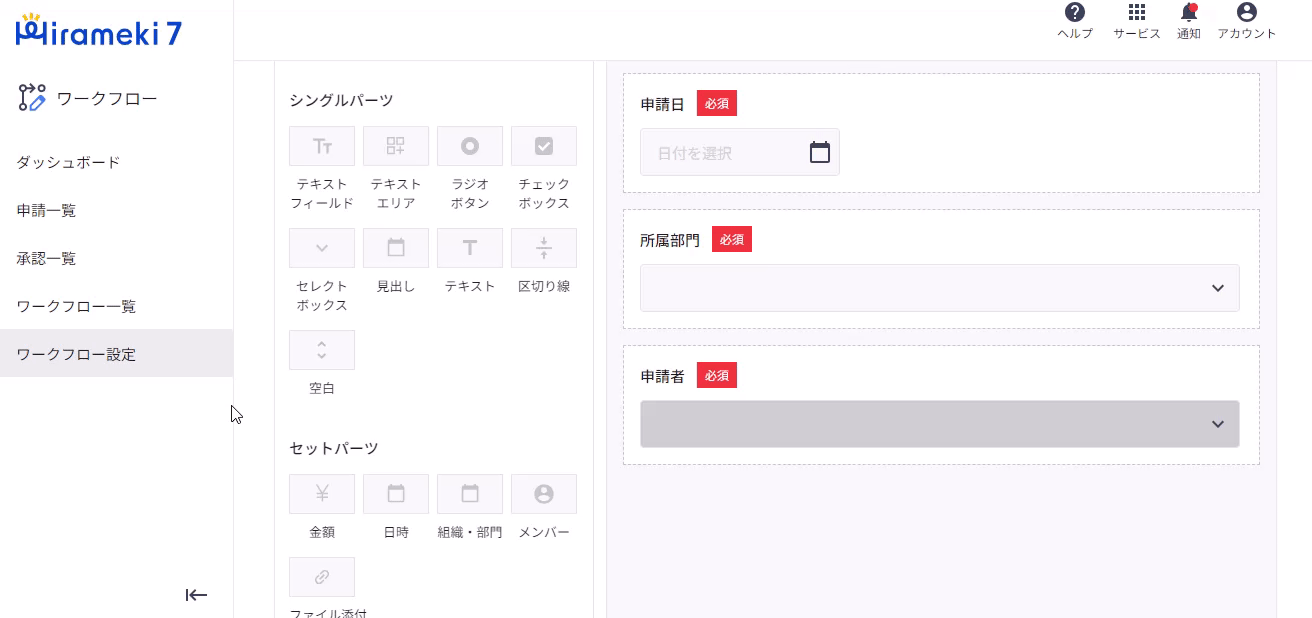Open the アカウント profile icon

coord(1246,12)
